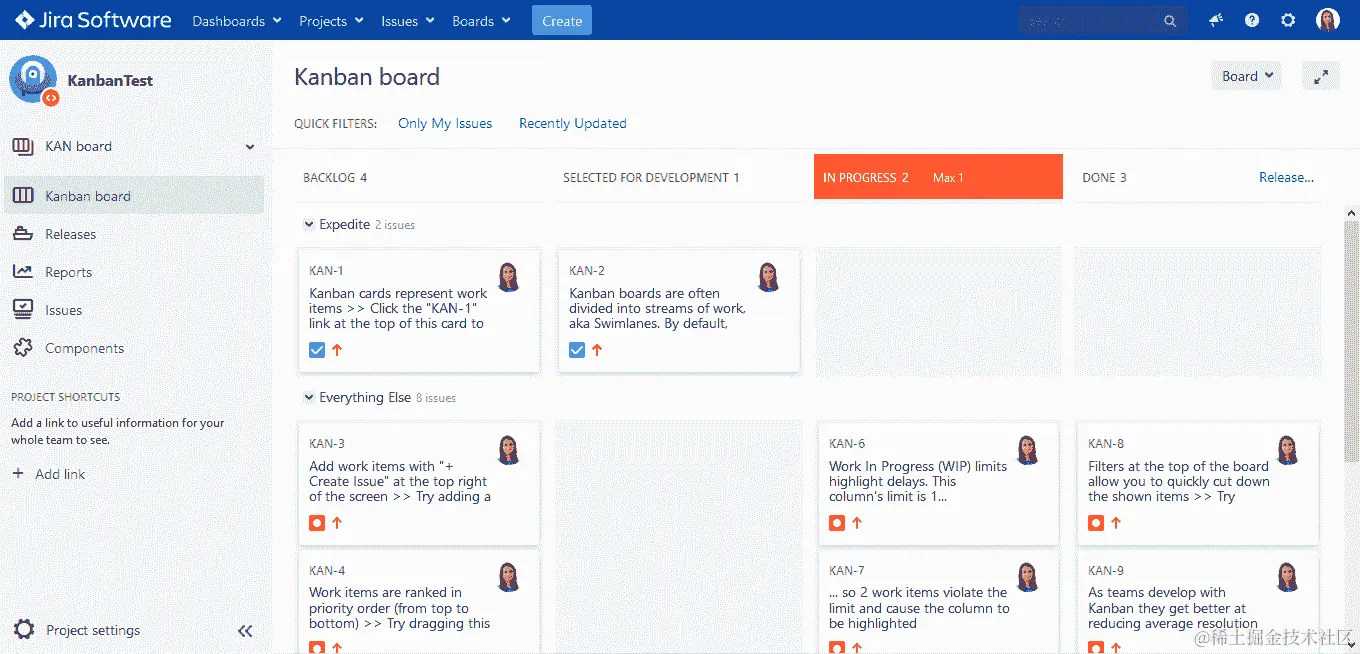Click the issue type icon on KAN-8
Image resolution: width=1360 pixels, height=654 pixels.
click(x=1096, y=523)
